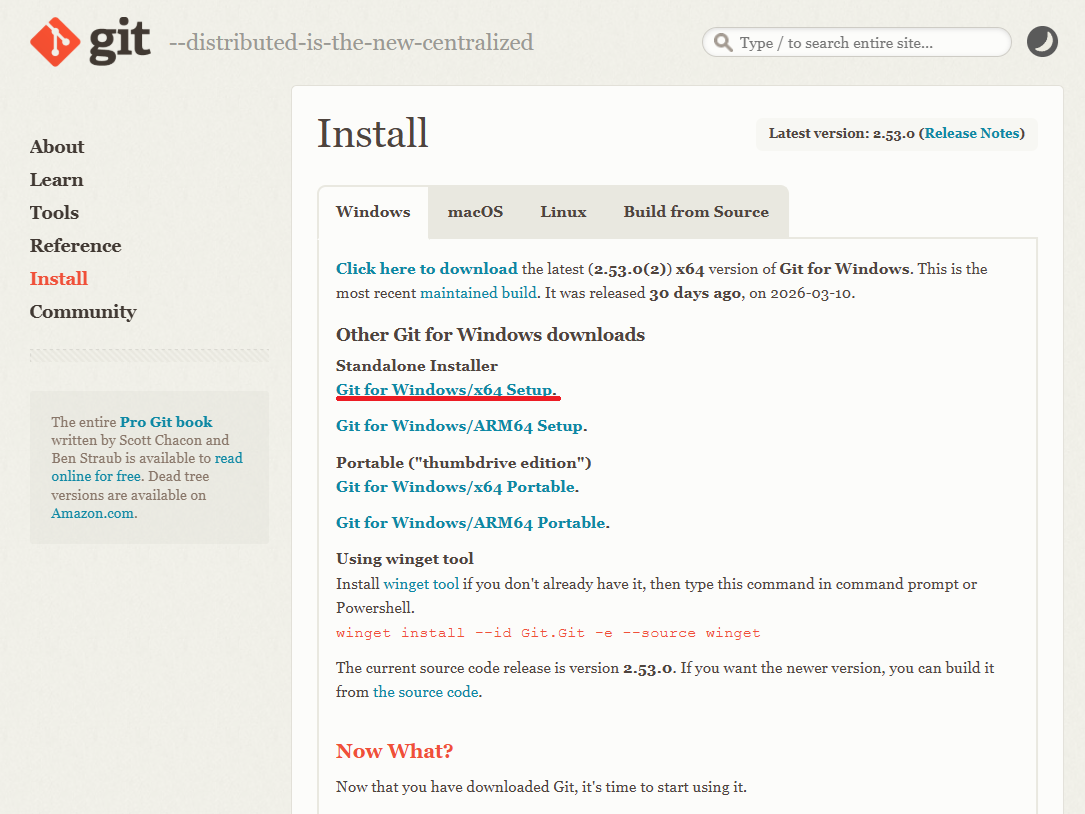Click the Latest version: 2.53.0 text
This screenshot has height=814, width=1085.
click(x=841, y=134)
